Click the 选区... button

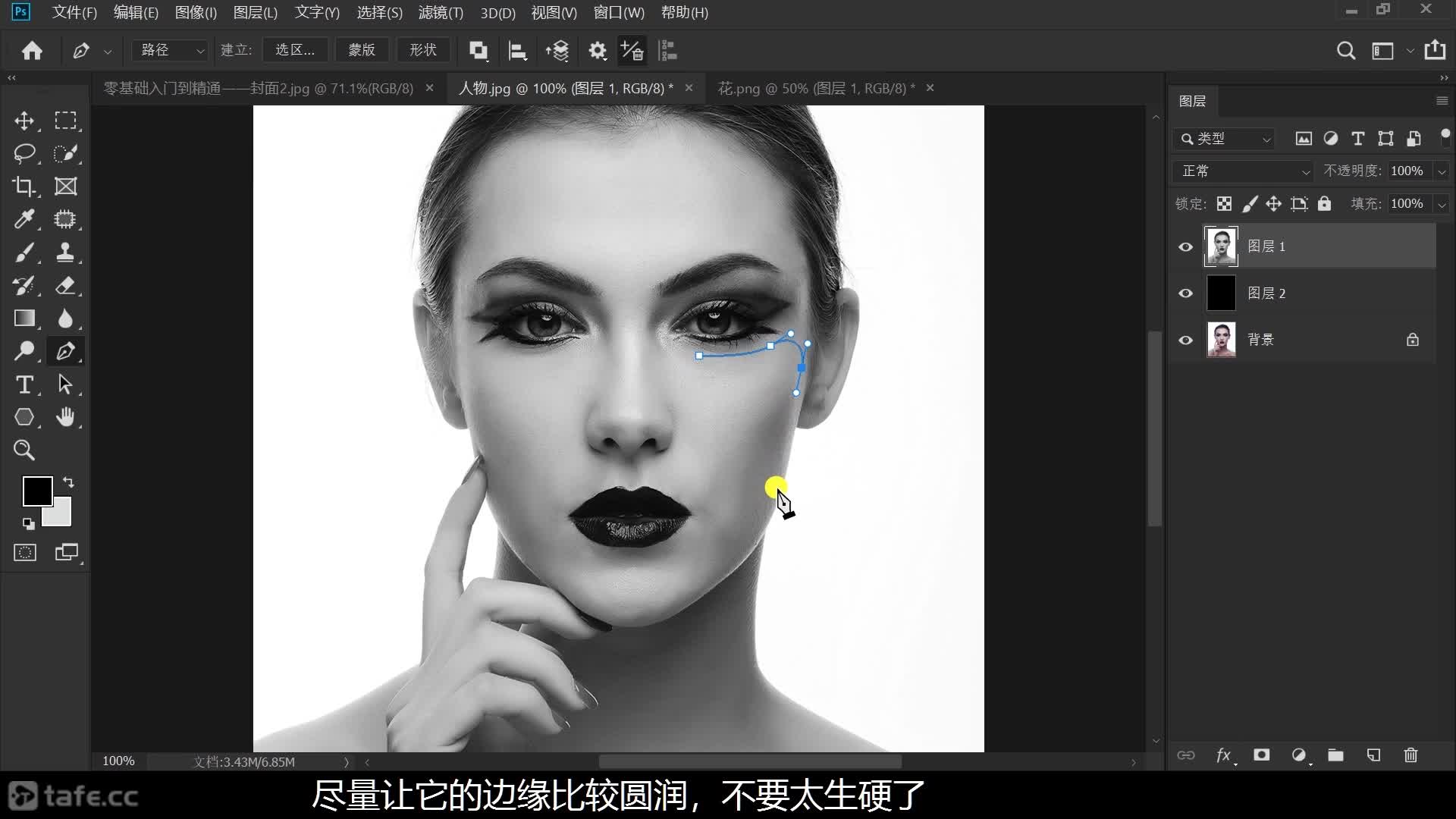coord(295,50)
